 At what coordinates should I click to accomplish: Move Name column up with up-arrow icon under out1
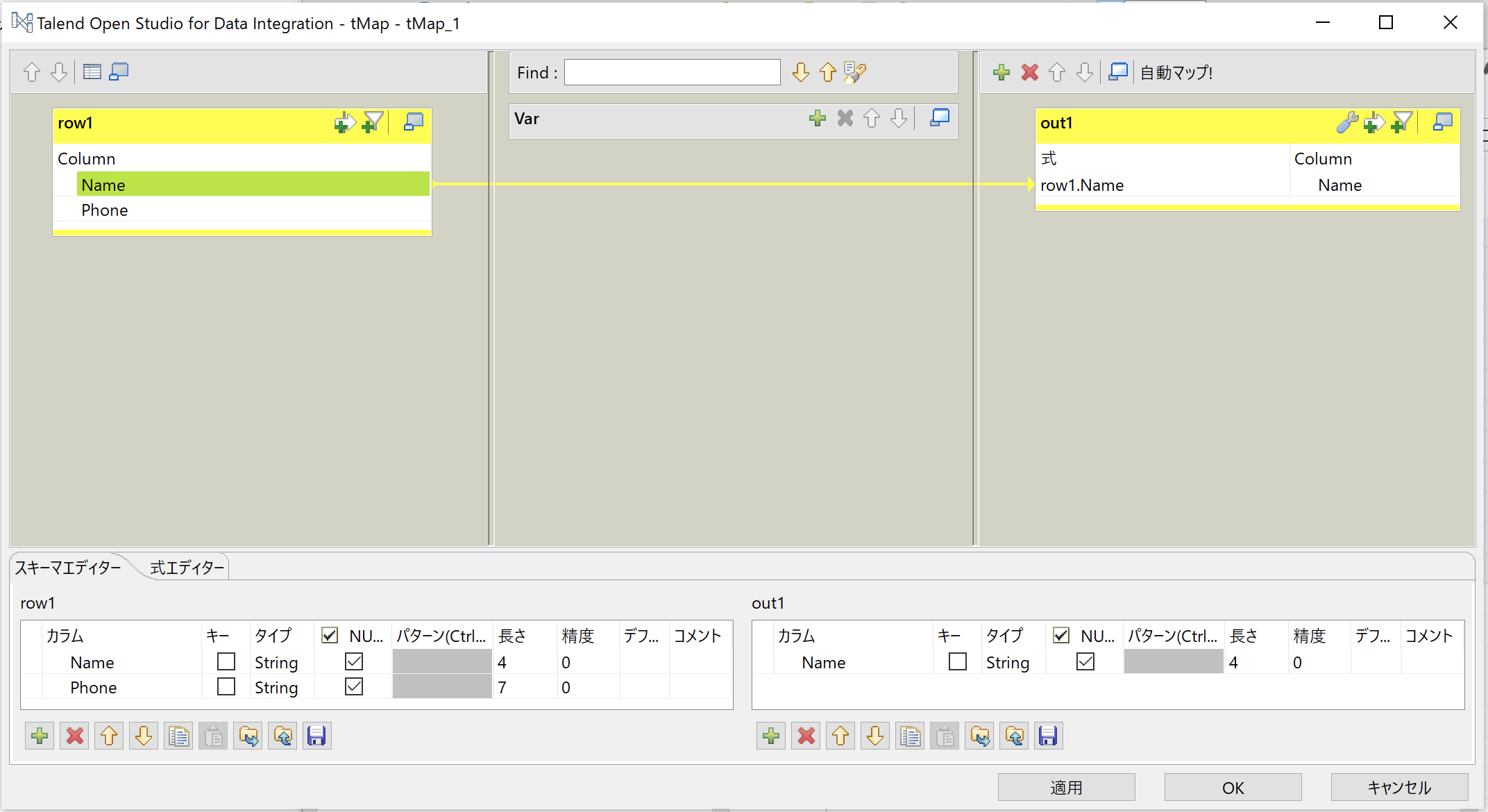pos(840,736)
